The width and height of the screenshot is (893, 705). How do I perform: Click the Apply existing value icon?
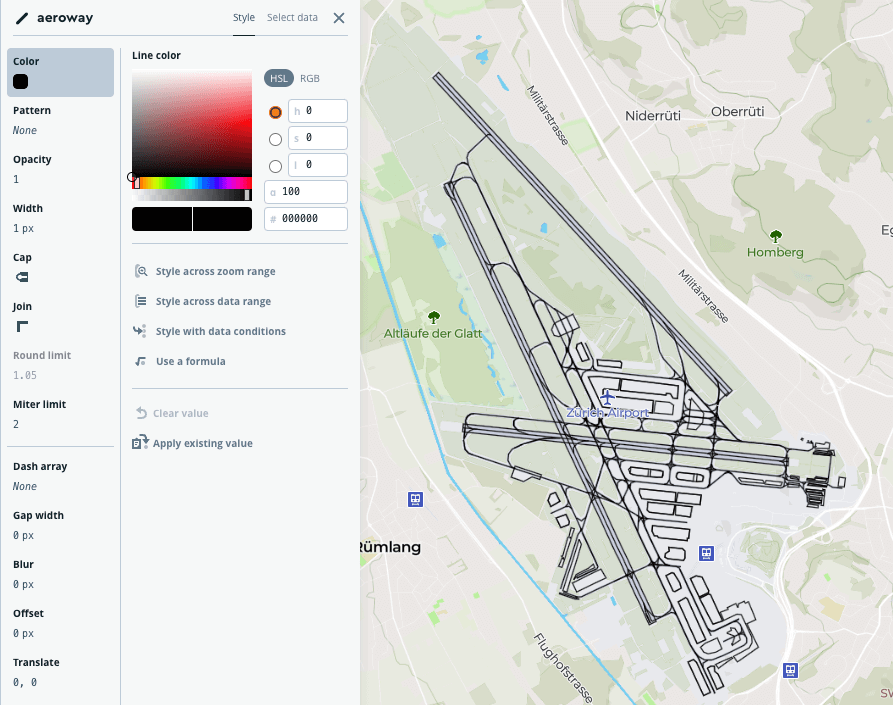click(x=140, y=443)
